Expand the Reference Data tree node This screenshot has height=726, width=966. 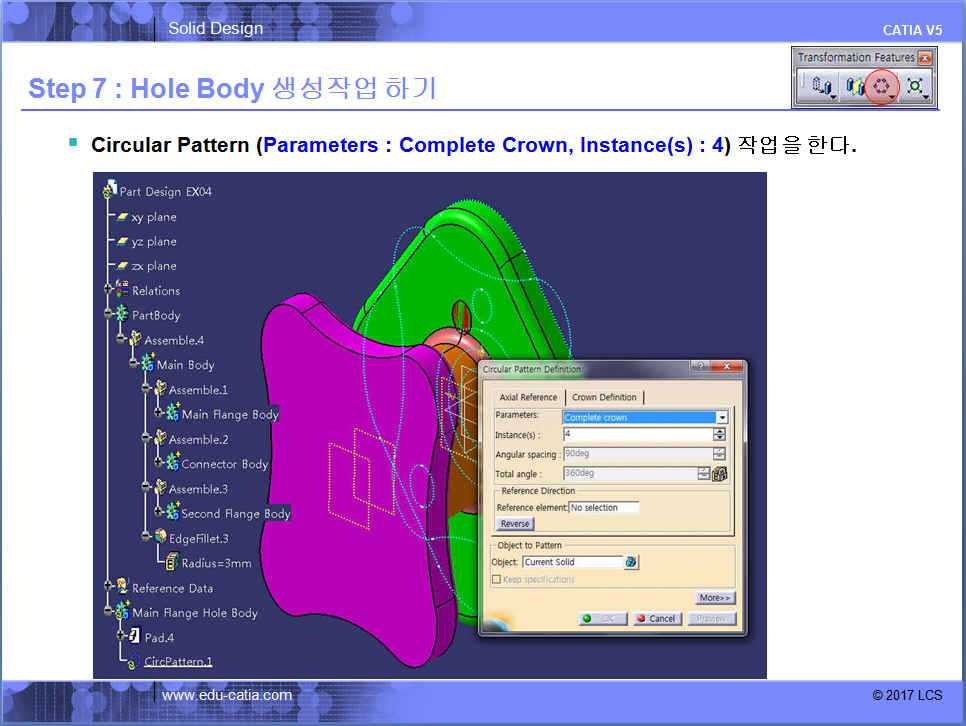tap(108, 588)
